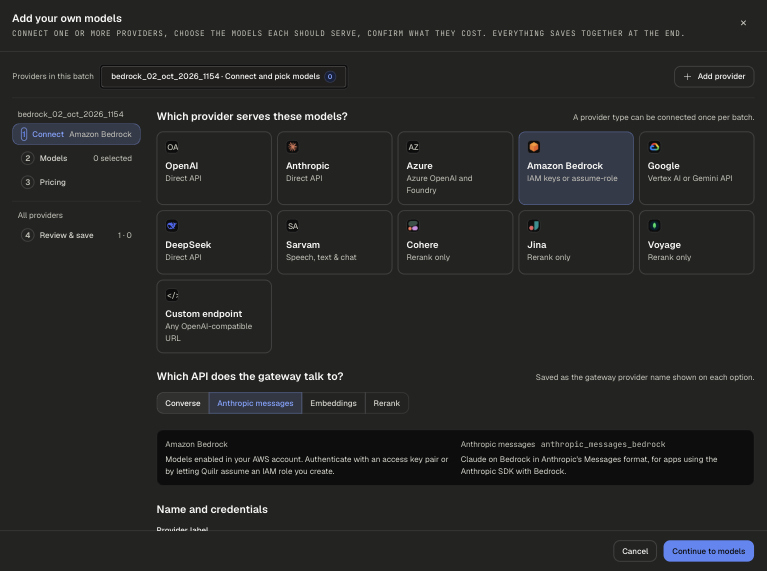
Task: Click the Jina logo icon
Action: point(534,226)
